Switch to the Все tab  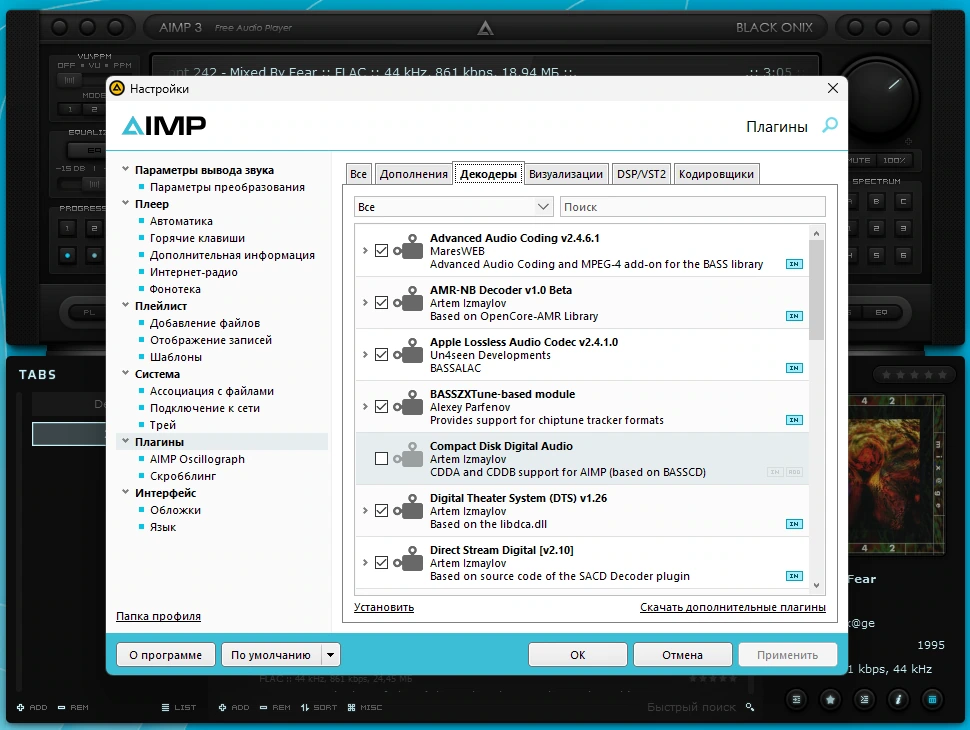tap(358, 174)
